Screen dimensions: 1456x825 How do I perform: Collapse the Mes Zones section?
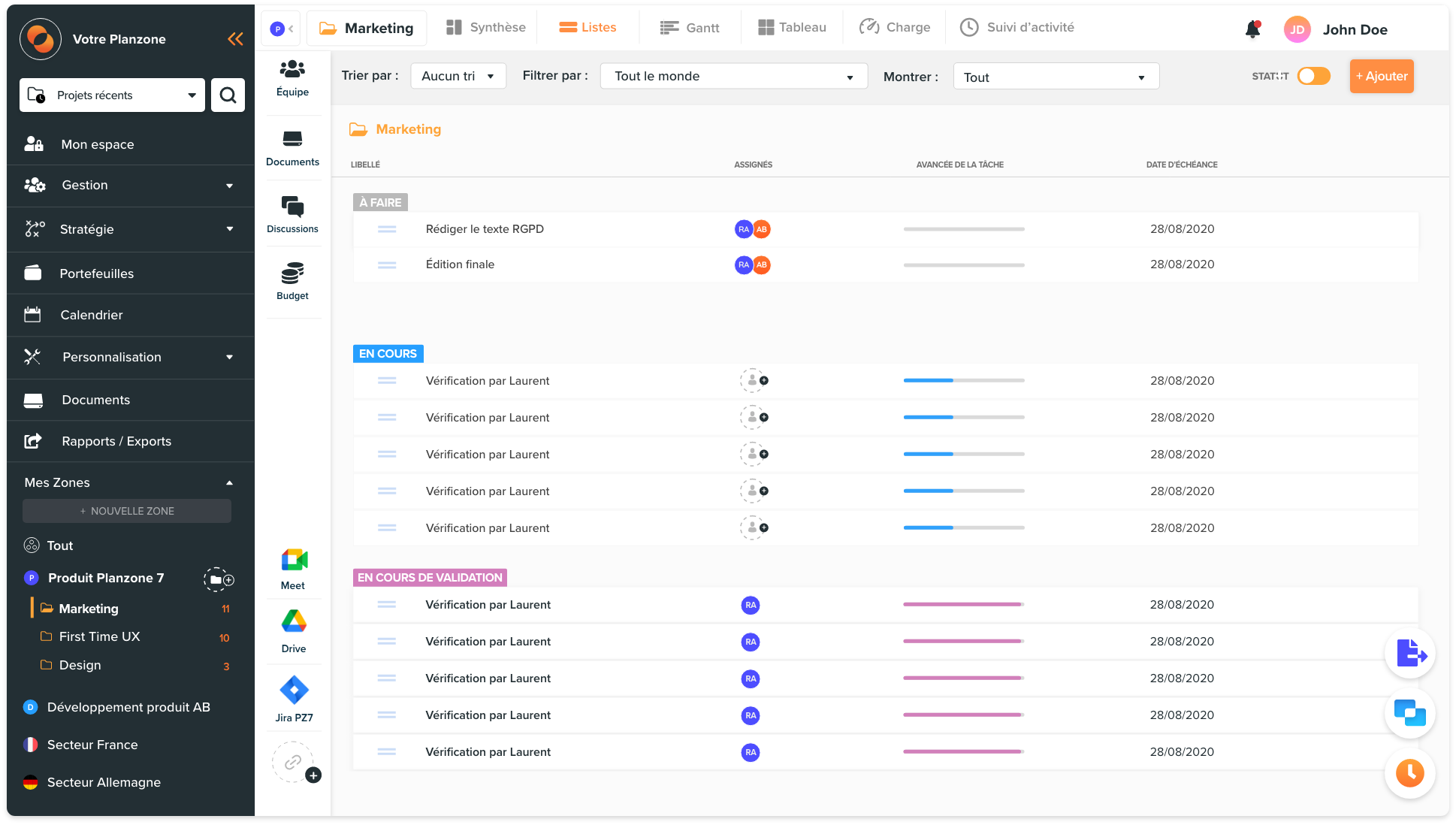[229, 483]
